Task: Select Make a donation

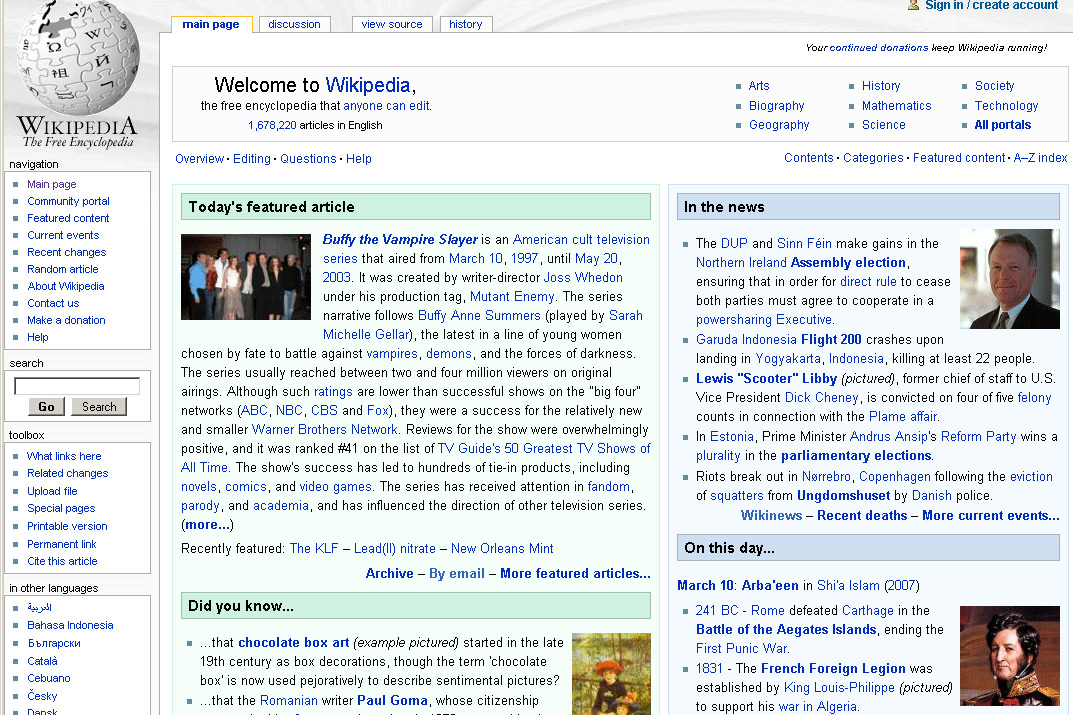Action: 66,320
